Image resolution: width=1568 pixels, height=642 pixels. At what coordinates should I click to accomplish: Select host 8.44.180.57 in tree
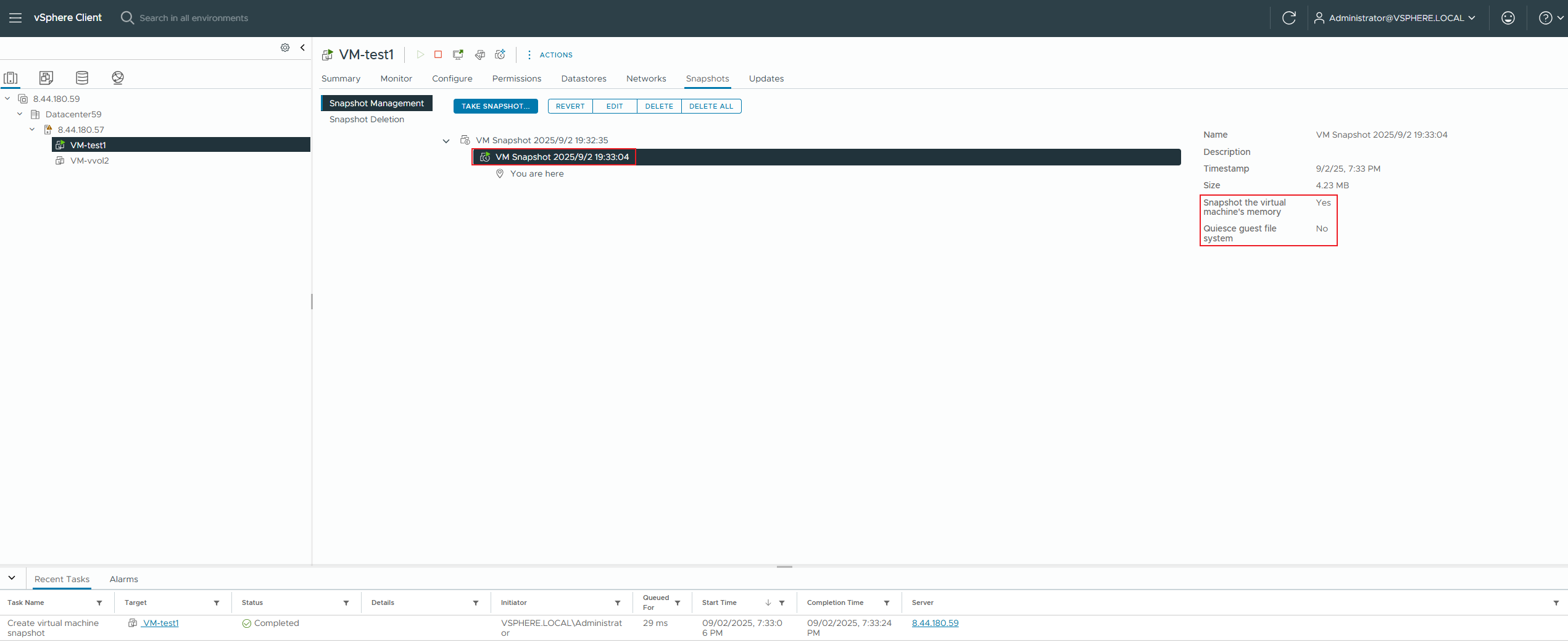click(x=81, y=130)
